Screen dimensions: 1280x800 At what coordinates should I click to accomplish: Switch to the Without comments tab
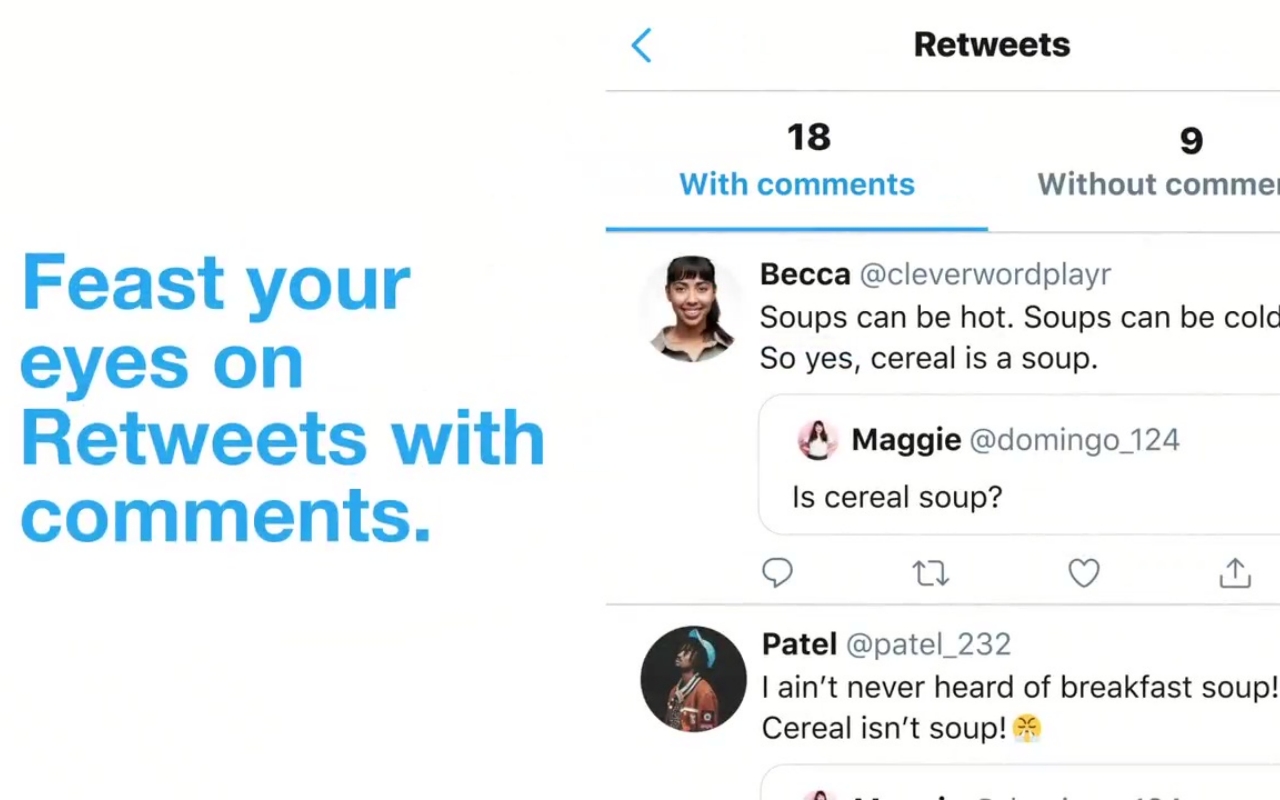(1157, 184)
